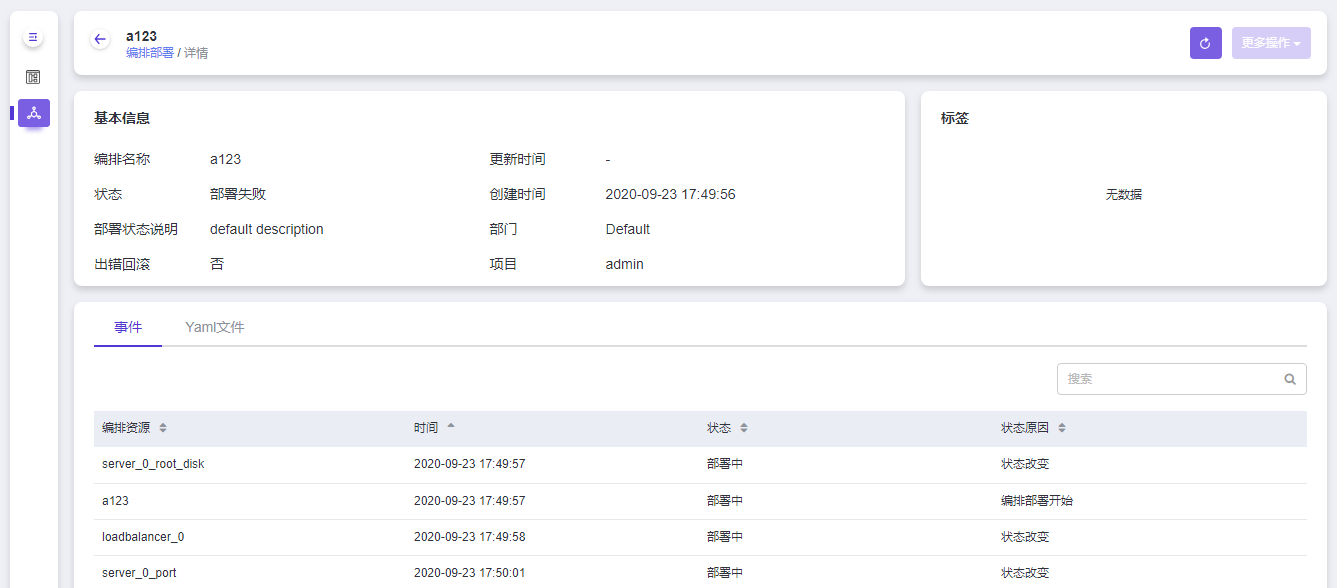Open the 更多操作 dropdown
The width and height of the screenshot is (1337, 588).
[x=1270, y=43]
